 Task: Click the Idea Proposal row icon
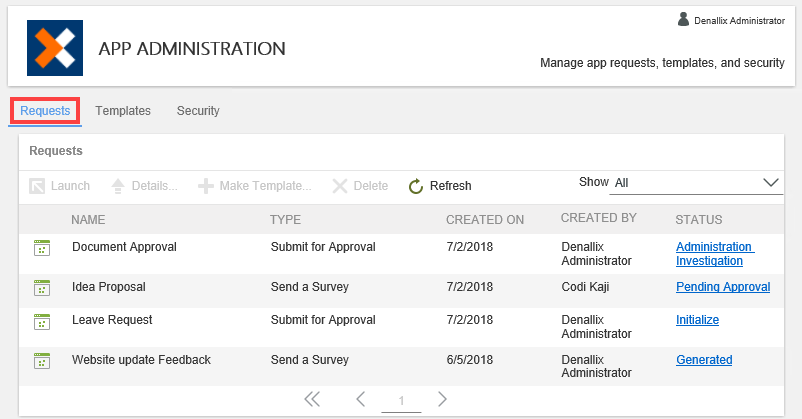click(x=42, y=288)
